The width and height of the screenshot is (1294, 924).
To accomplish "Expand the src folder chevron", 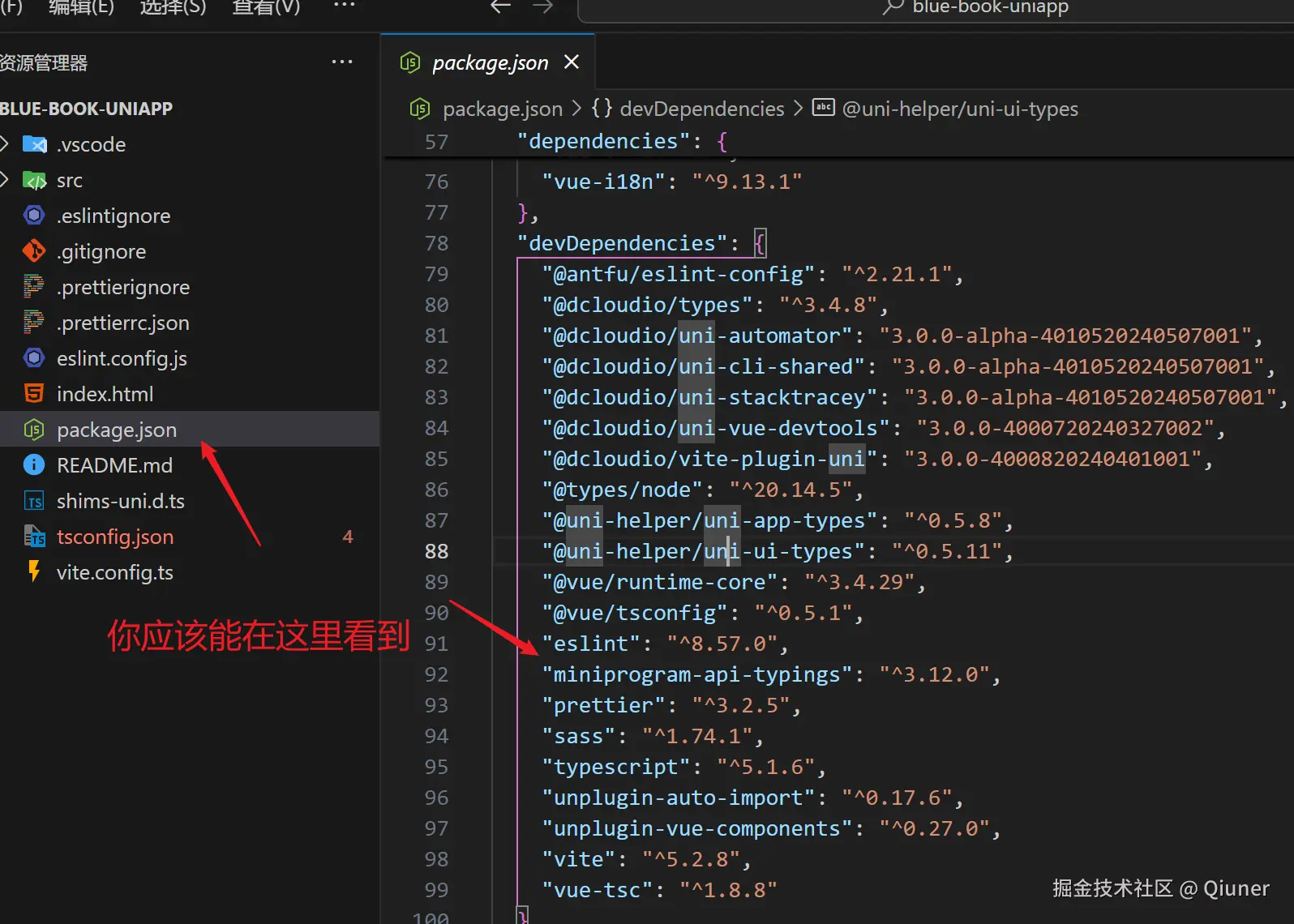I will coord(5,180).
